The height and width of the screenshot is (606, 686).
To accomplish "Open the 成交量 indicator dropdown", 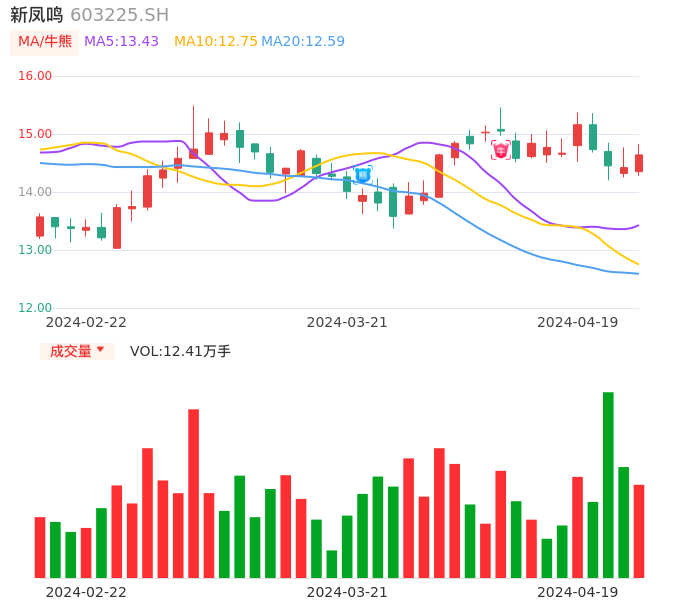I will point(71,351).
